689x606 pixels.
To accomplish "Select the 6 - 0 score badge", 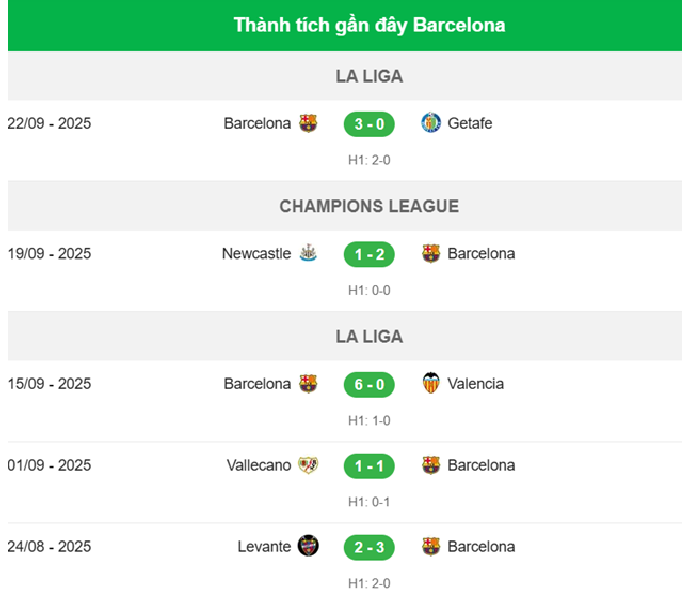I will [369, 384].
